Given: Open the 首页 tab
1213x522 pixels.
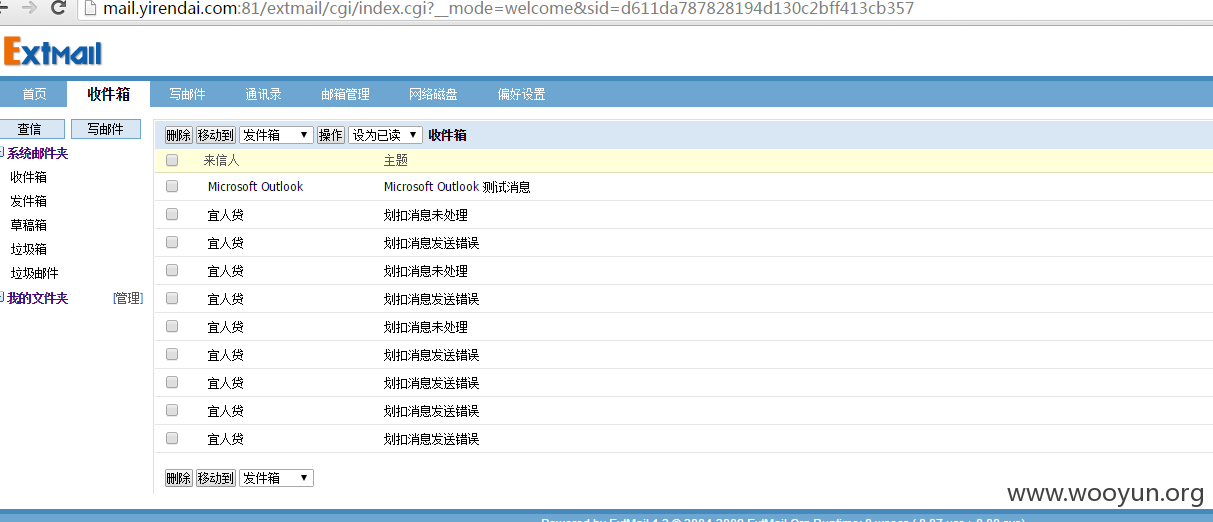Looking at the screenshot, I should [x=34, y=94].
